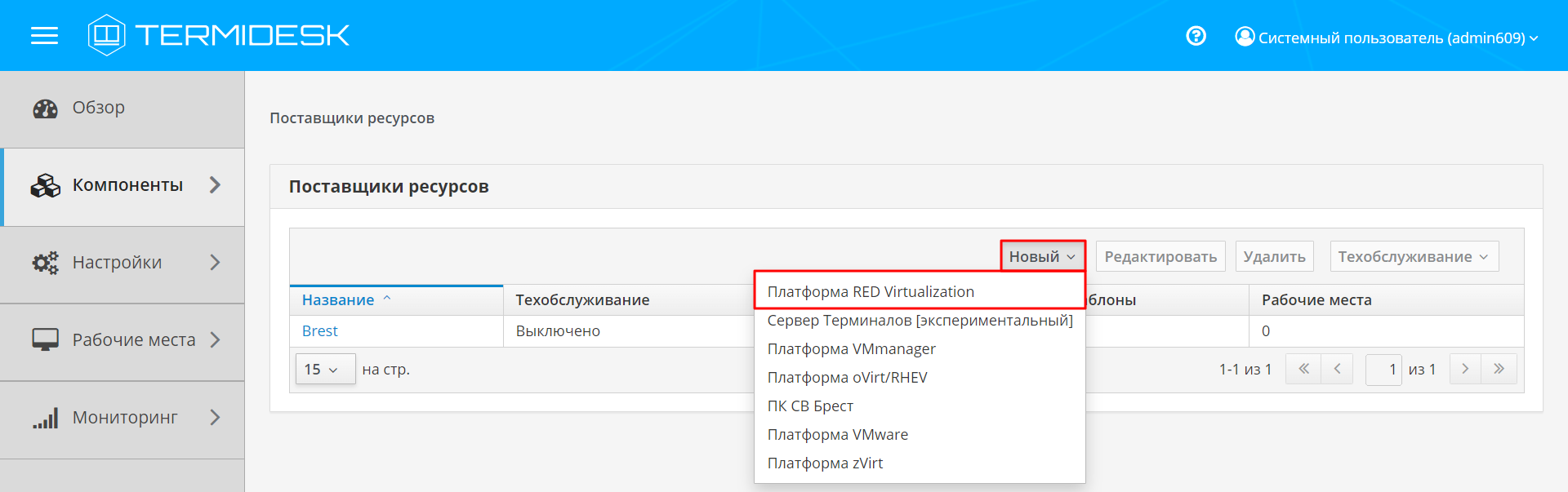The width and height of the screenshot is (1568, 492).
Task: Open the help question mark icon
Action: 1196,36
